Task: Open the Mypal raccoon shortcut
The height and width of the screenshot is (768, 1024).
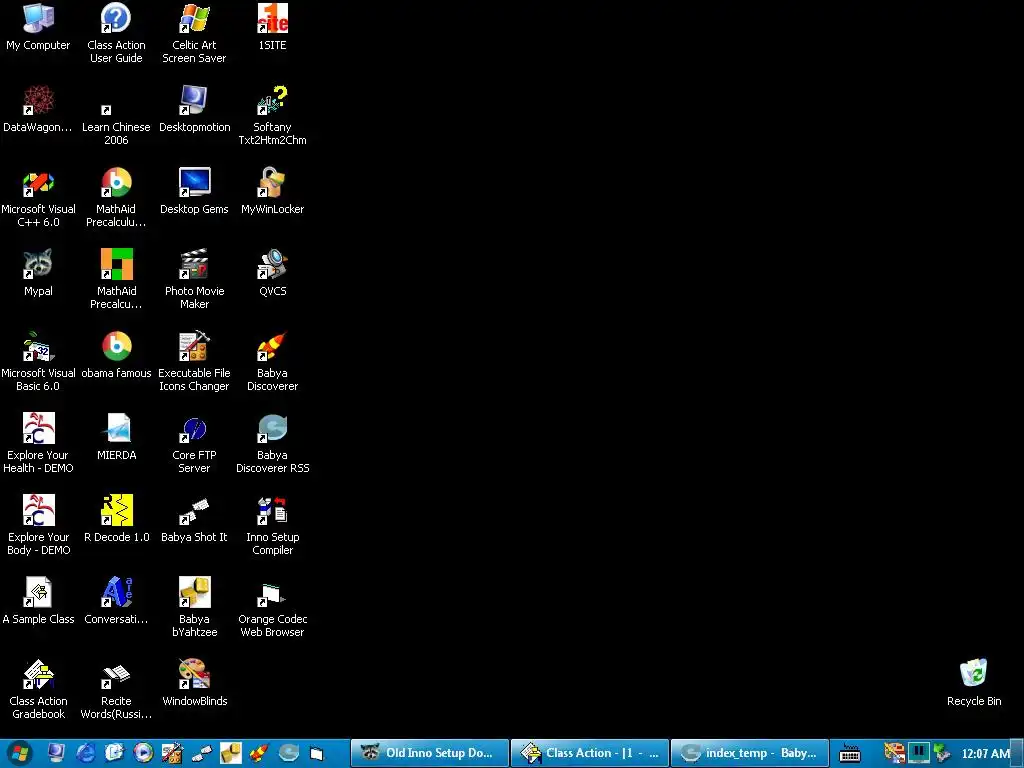Action: click(x=39, y=273)
